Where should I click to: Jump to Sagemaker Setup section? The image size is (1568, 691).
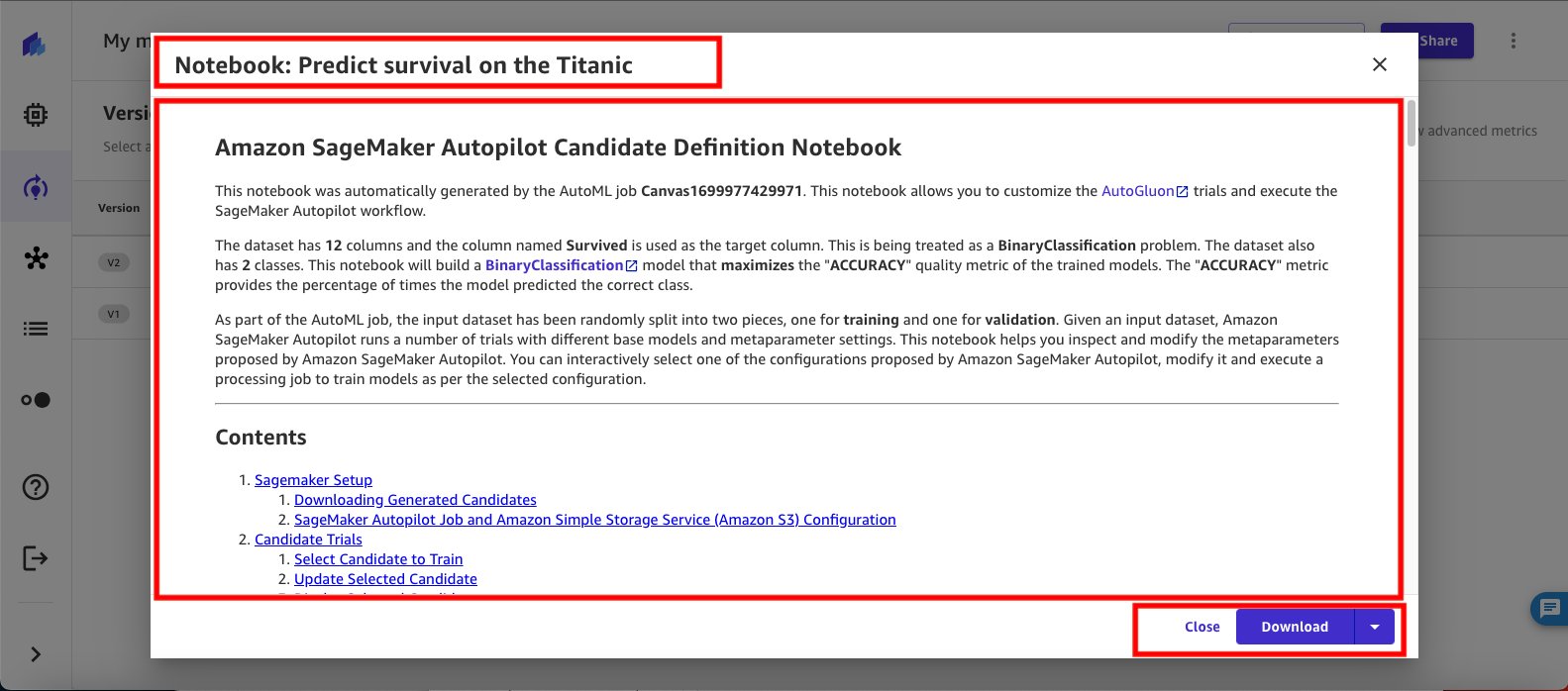[313, 480]
